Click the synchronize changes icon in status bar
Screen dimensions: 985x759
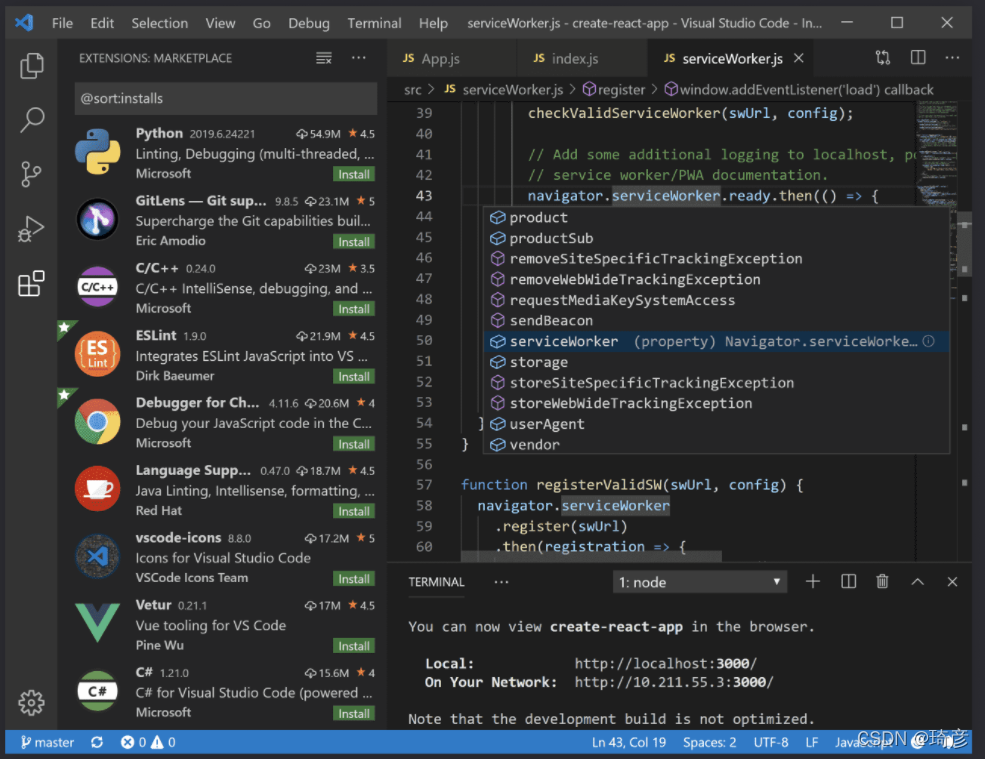pyautogui.click(x=97, y=742)
